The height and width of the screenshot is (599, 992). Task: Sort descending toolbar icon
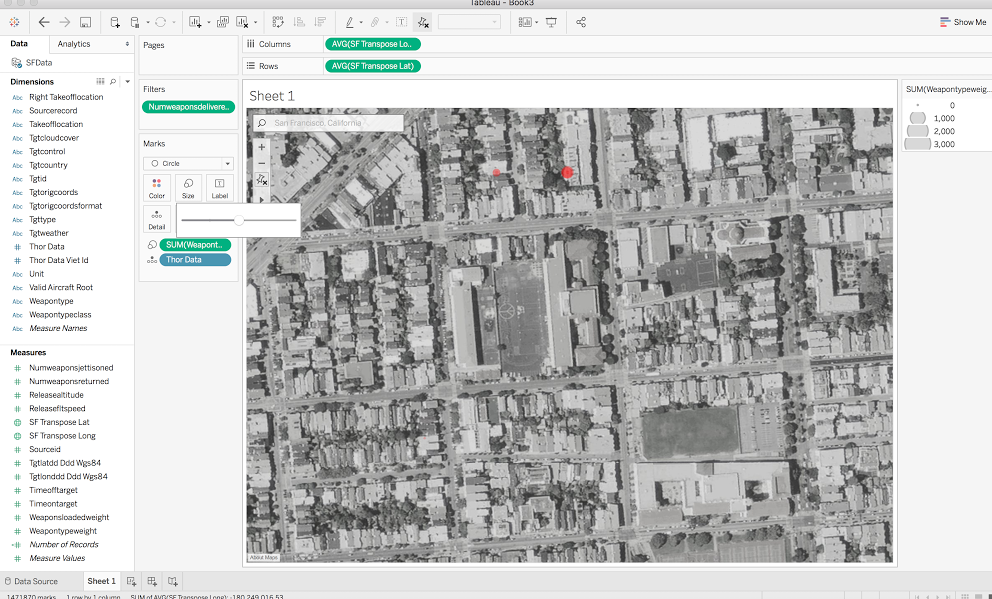click(320, 22)
